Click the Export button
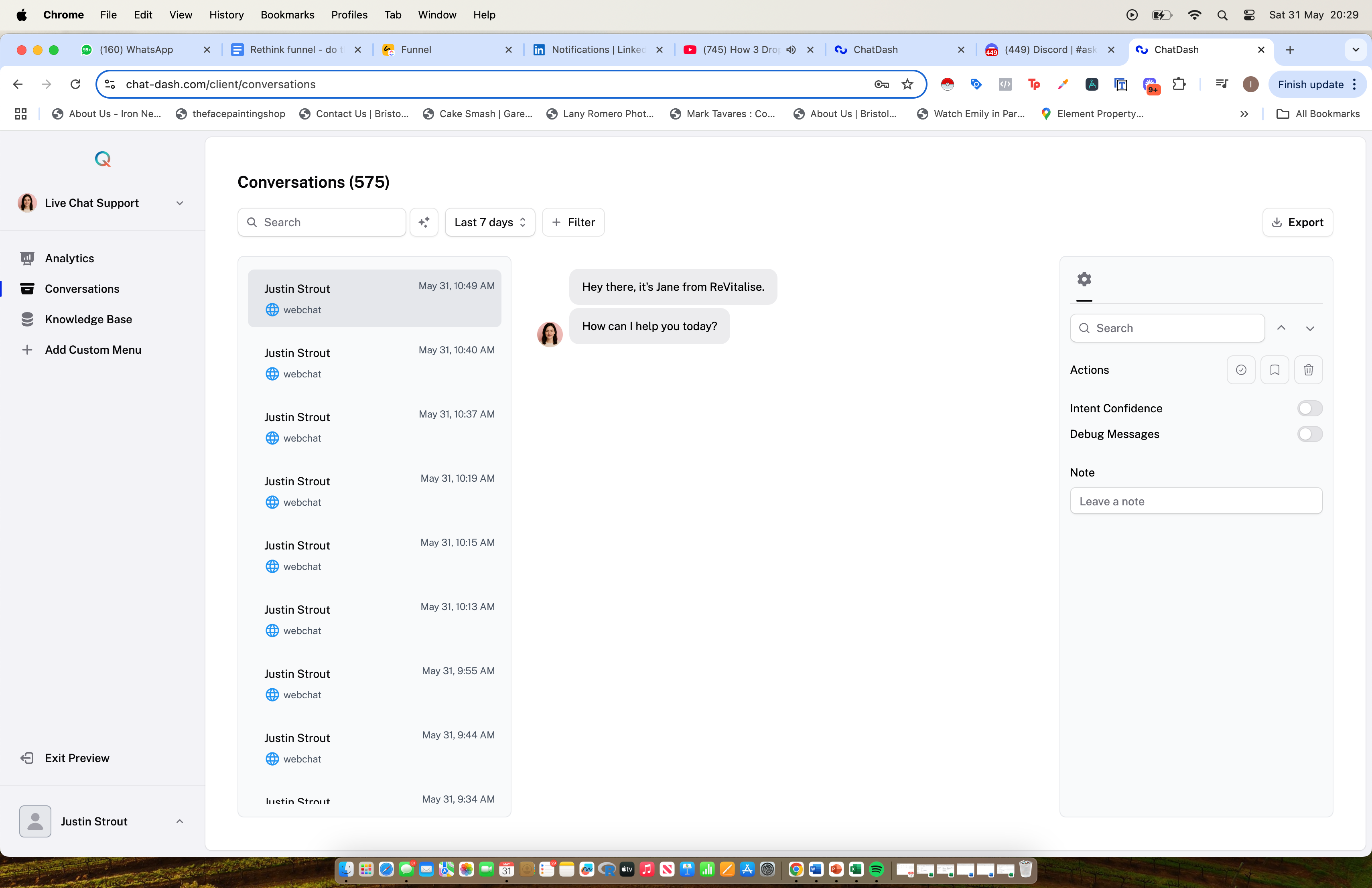The image size is (1372, 888). tap(1297, 223)
